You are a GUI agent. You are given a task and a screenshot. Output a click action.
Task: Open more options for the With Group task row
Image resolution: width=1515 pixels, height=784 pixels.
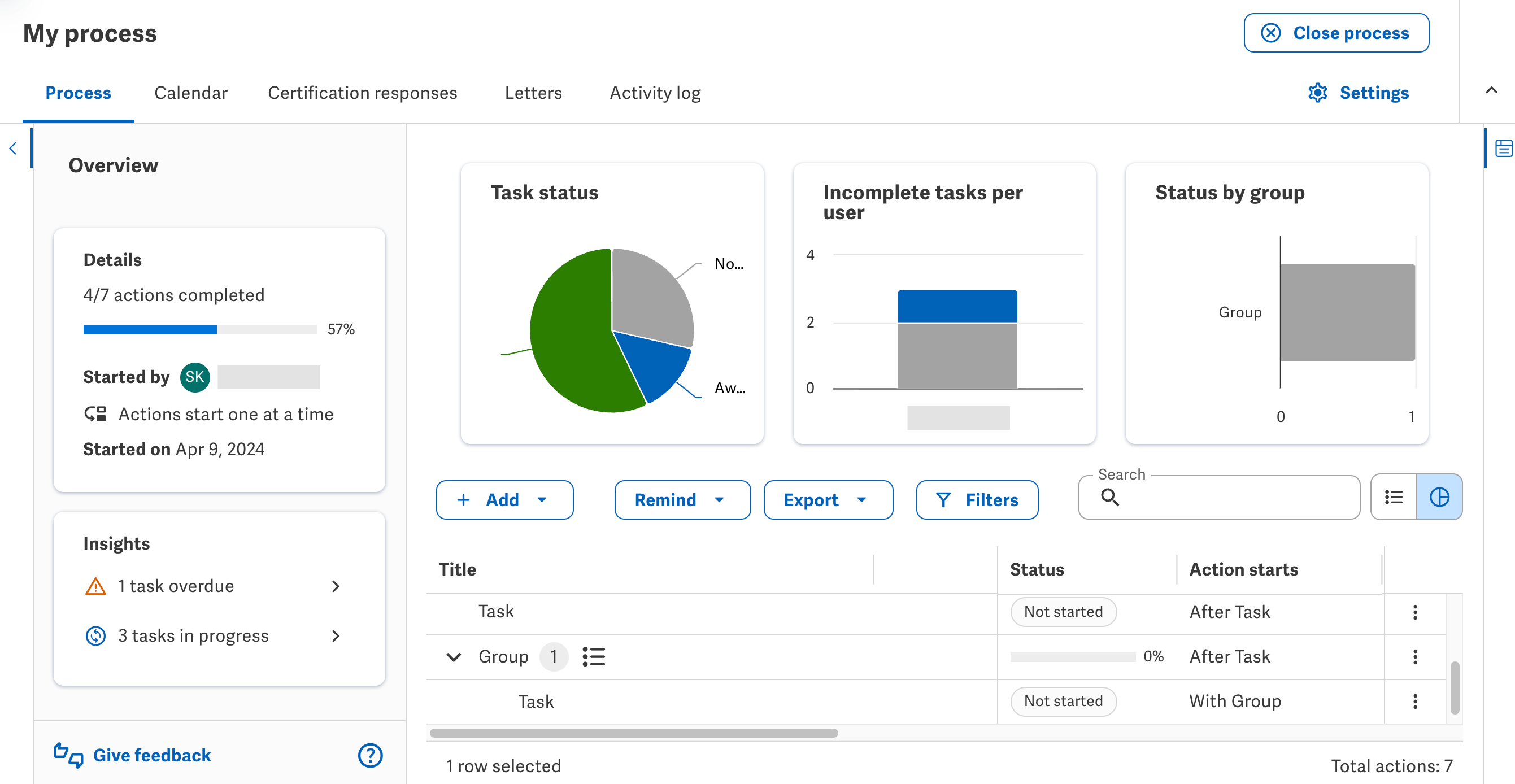click(1415, 702)
